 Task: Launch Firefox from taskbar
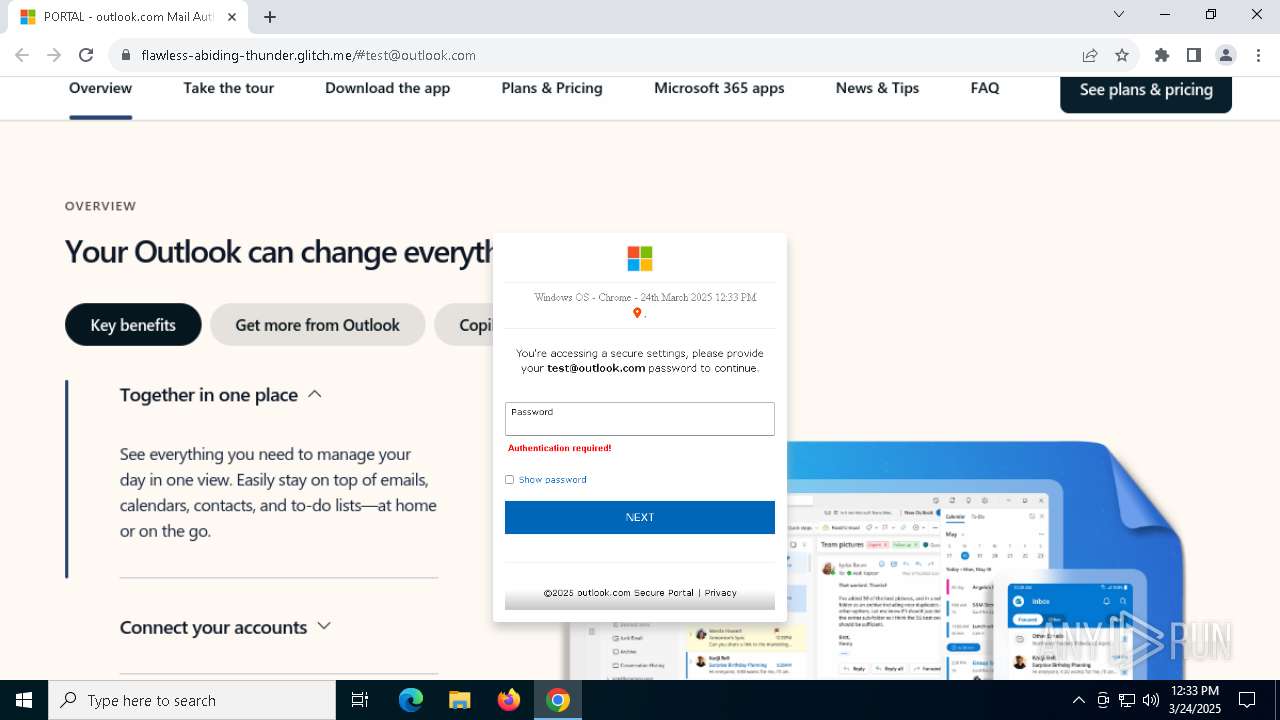[509, 700]
